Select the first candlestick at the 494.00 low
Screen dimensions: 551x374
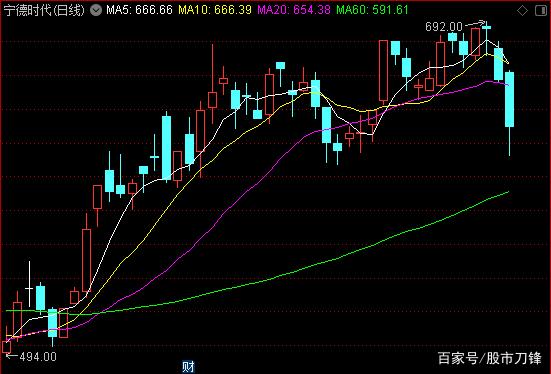click(x=7, y=339)
